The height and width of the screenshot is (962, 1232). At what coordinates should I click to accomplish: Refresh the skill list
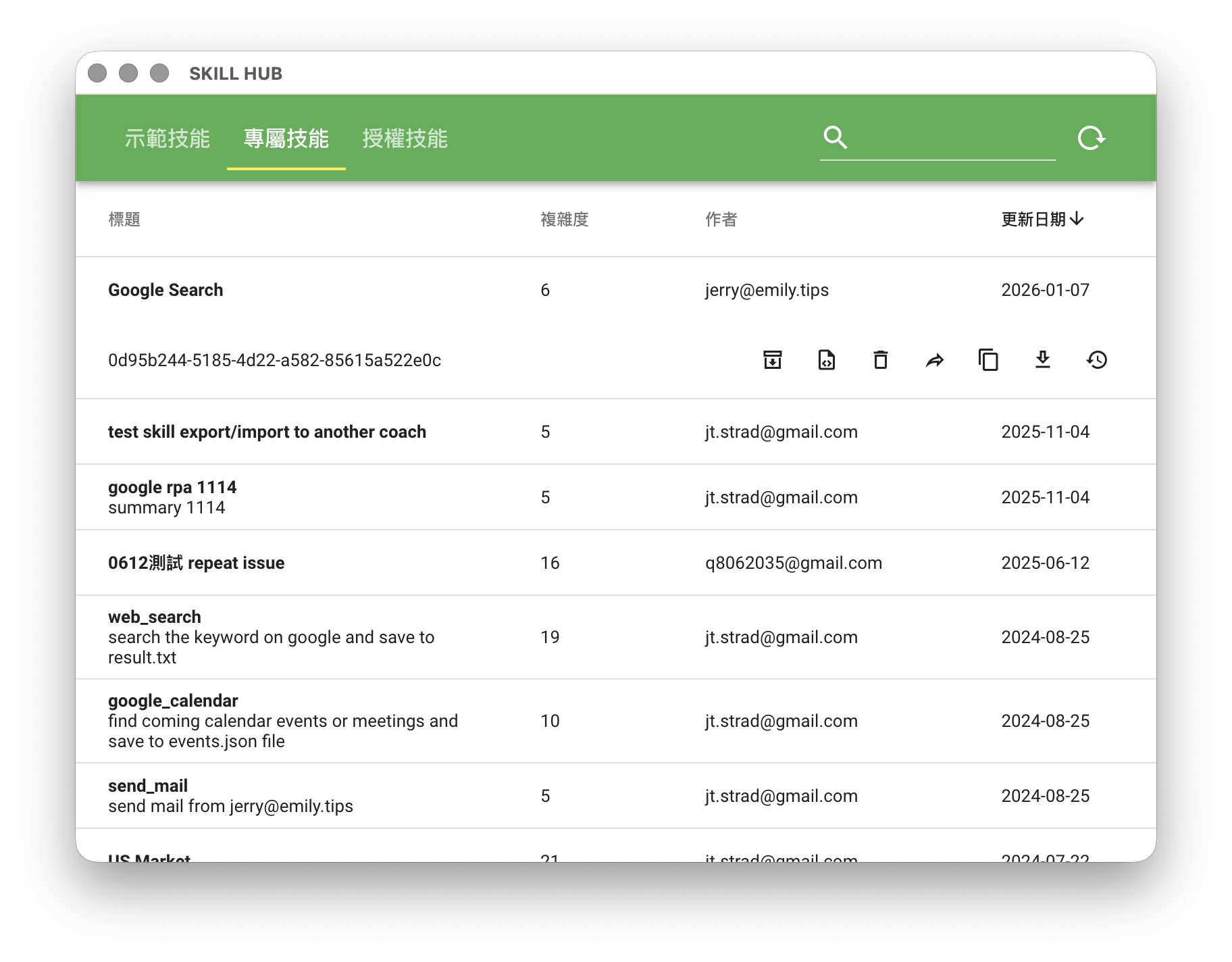pyautogui.click(x=1091, y=138)
